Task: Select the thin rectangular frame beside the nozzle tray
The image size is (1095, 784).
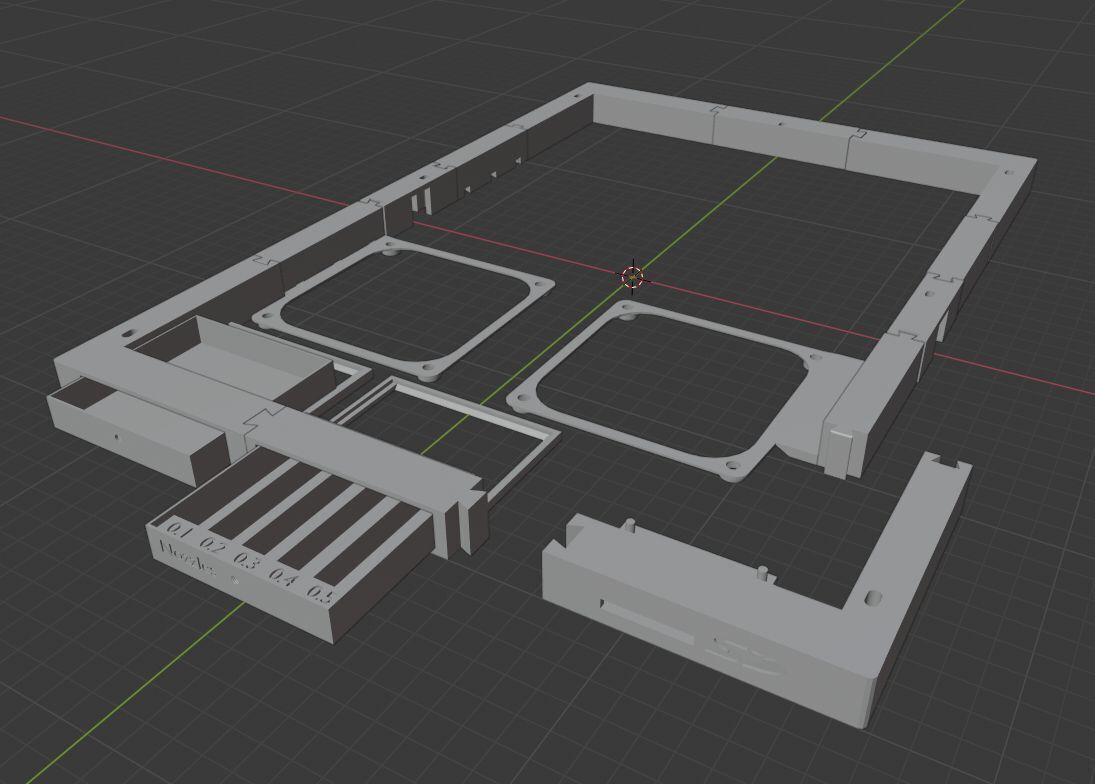Action: (447, 436)
